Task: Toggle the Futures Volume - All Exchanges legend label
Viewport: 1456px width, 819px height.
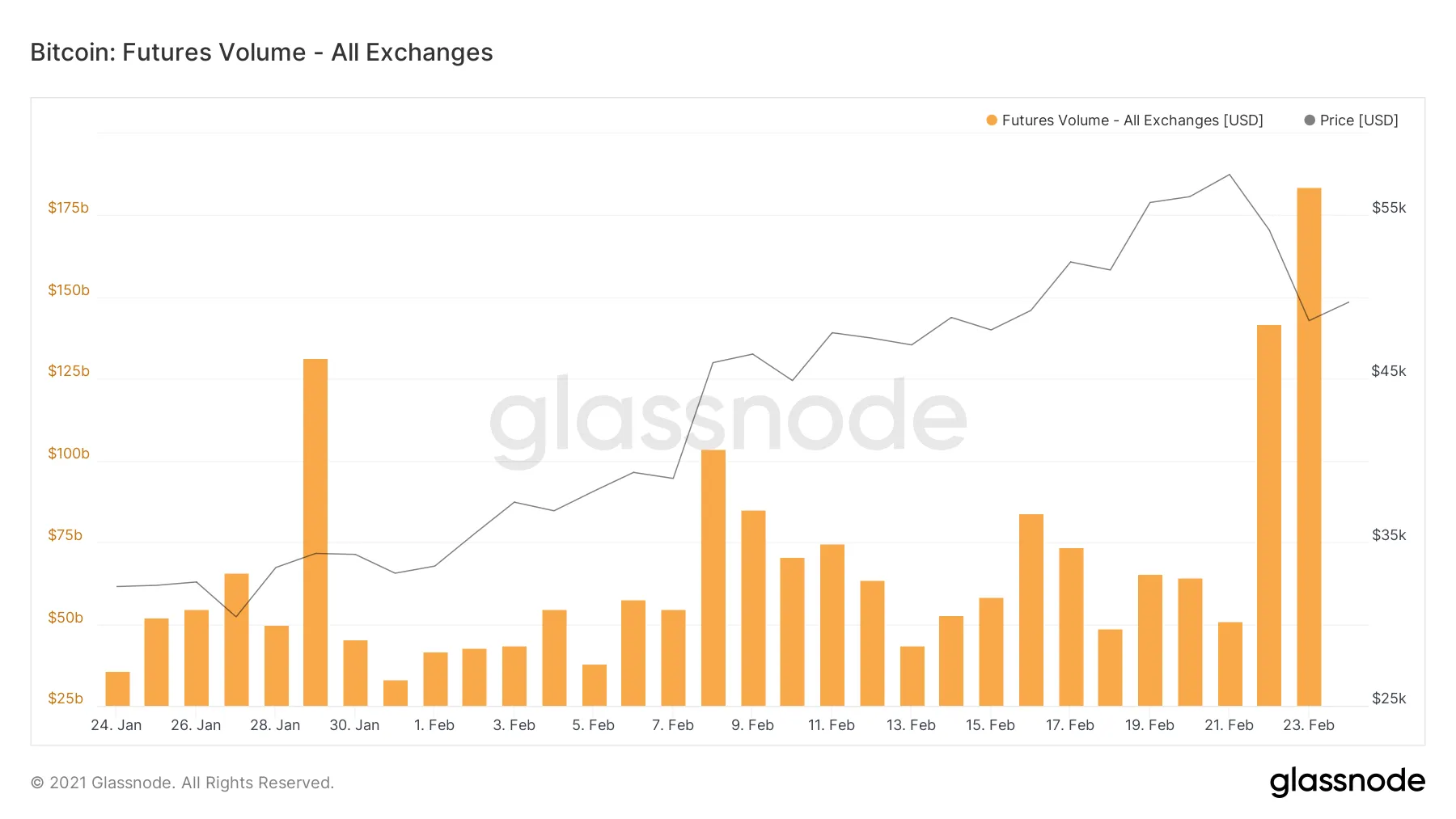Action: coord(1132,120)
